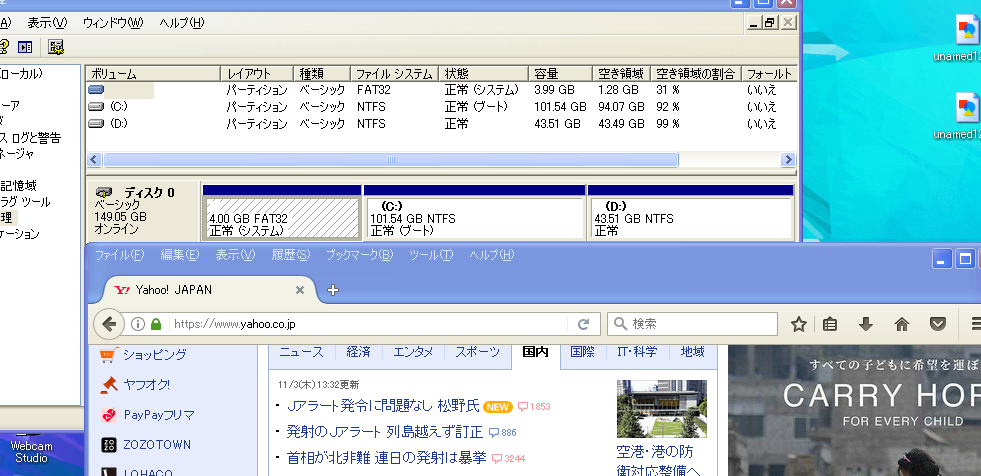
Task: Click the 検索 search box in Firefox
Action: tap(693, 324)
